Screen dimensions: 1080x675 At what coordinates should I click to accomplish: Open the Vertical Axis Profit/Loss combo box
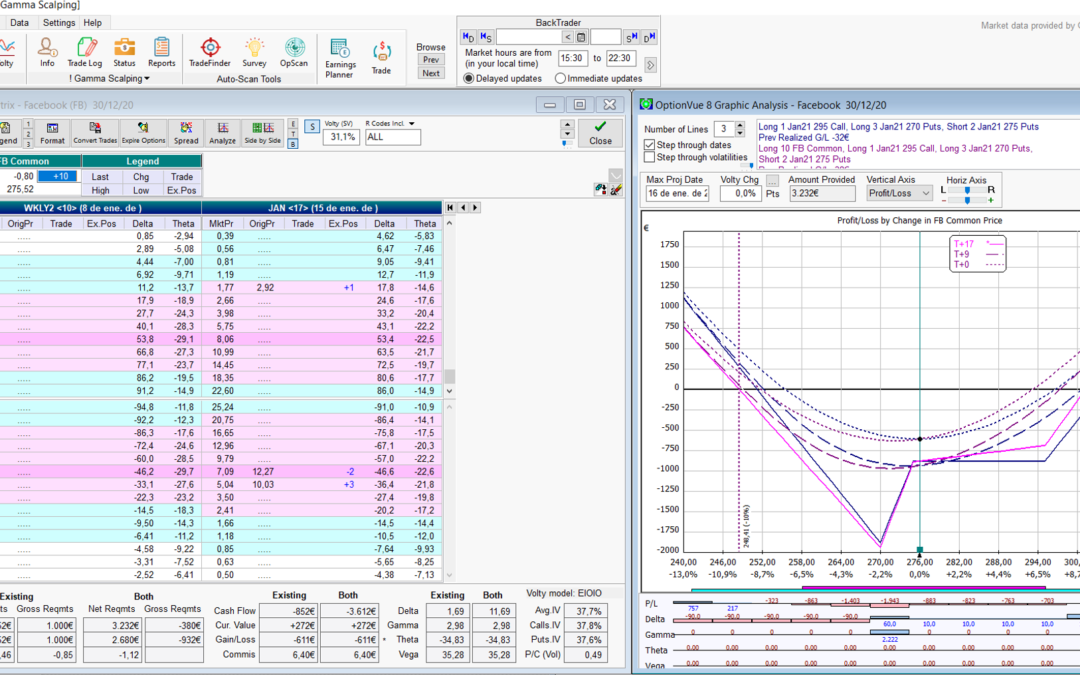tap(899, 194)
